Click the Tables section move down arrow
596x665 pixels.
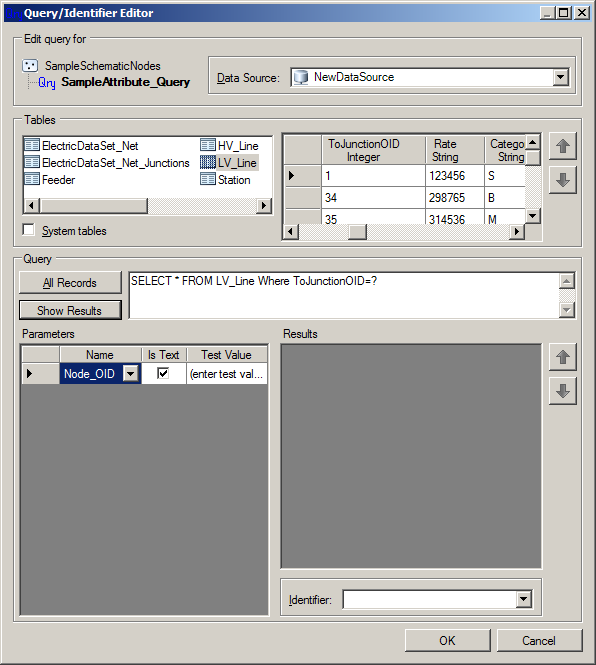click(x=562, y=180)
